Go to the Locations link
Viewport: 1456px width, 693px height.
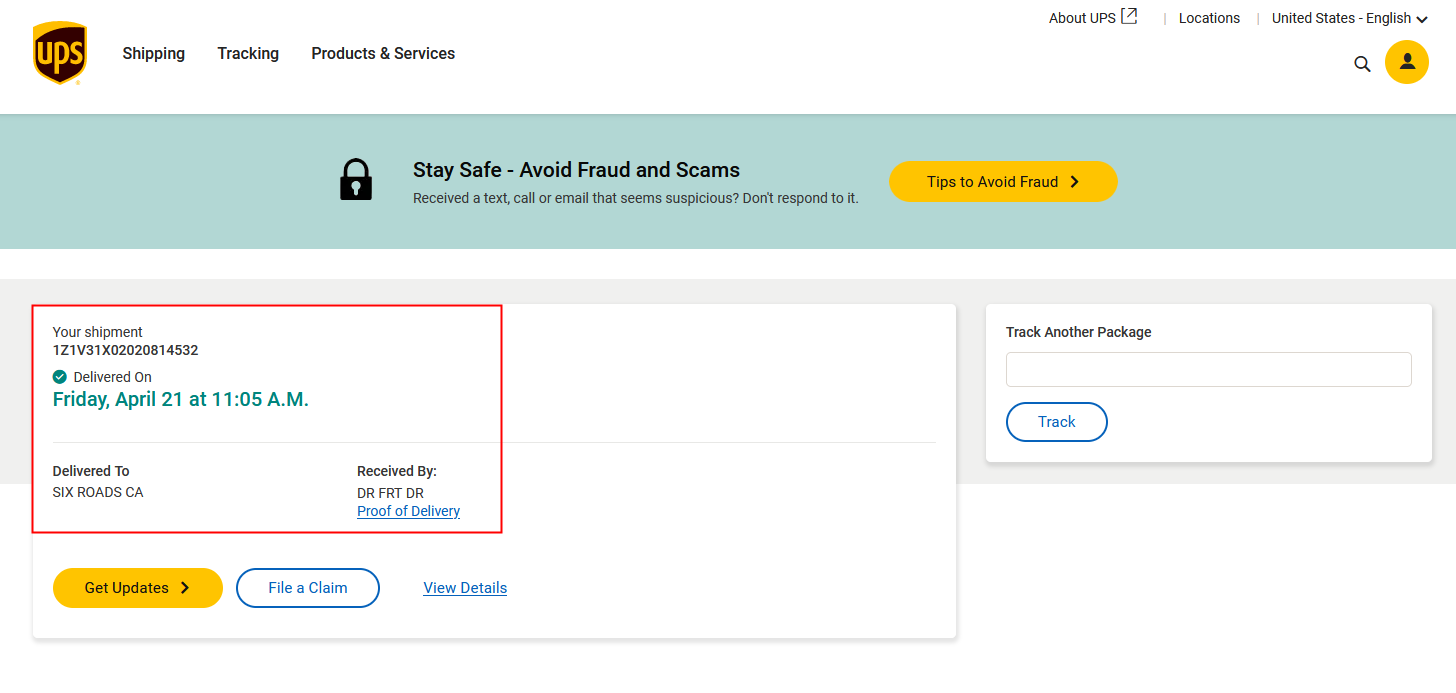(x=1209, y=18)
